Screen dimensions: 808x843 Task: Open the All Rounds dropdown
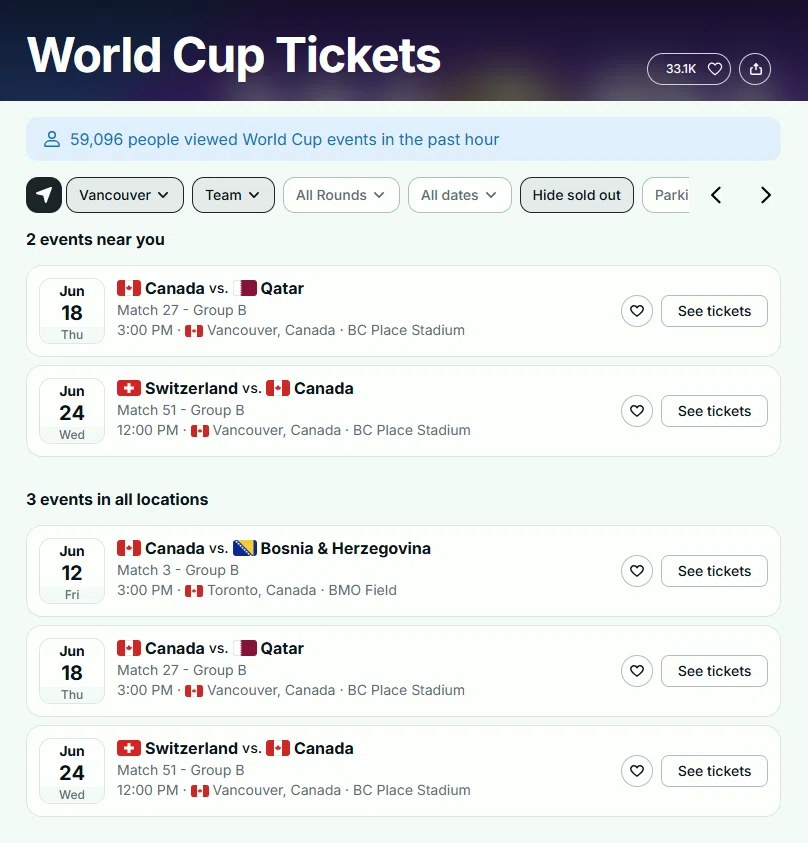click(341, 195)
